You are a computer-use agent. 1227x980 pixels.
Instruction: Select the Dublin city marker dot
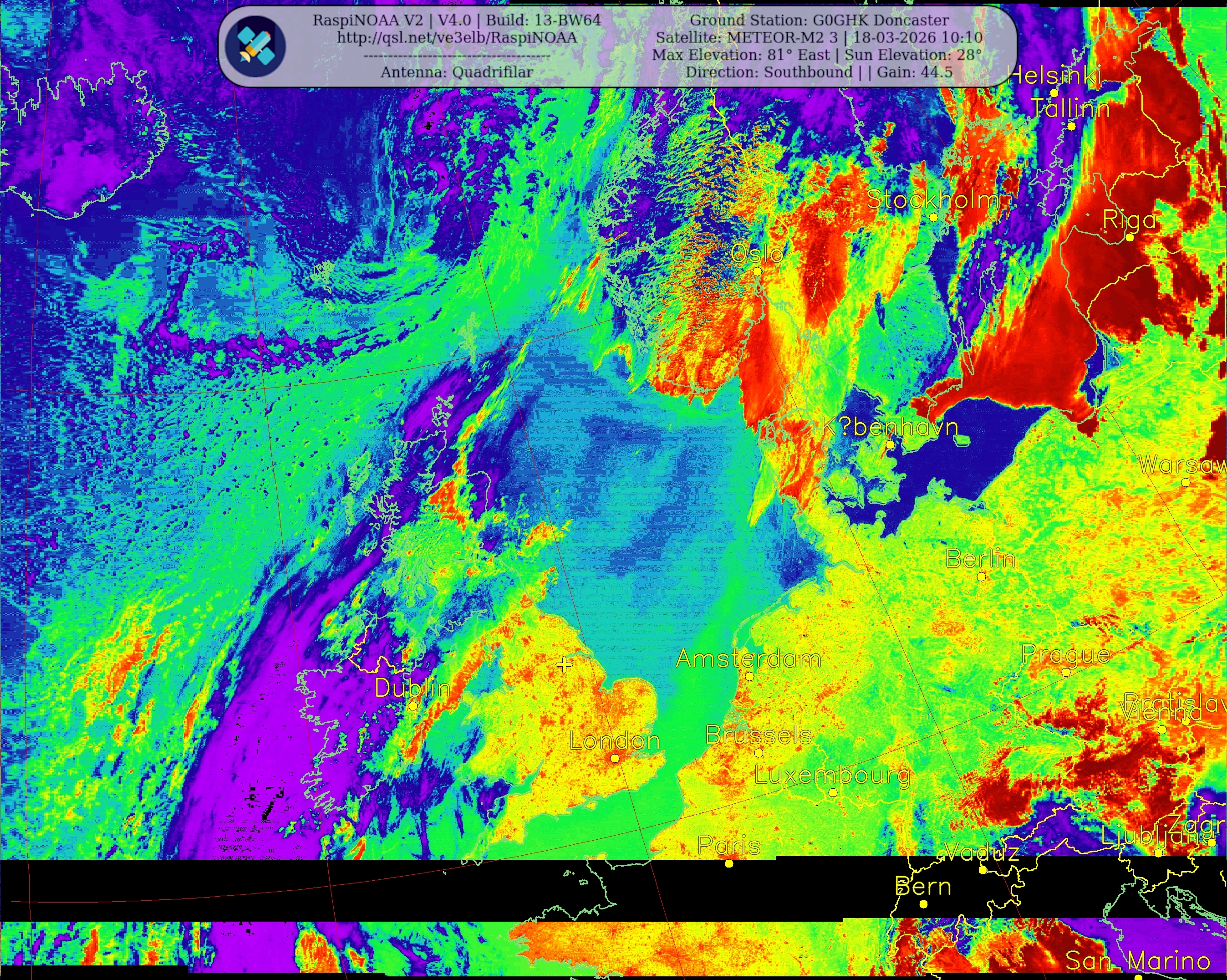click(x=413, y=706)
